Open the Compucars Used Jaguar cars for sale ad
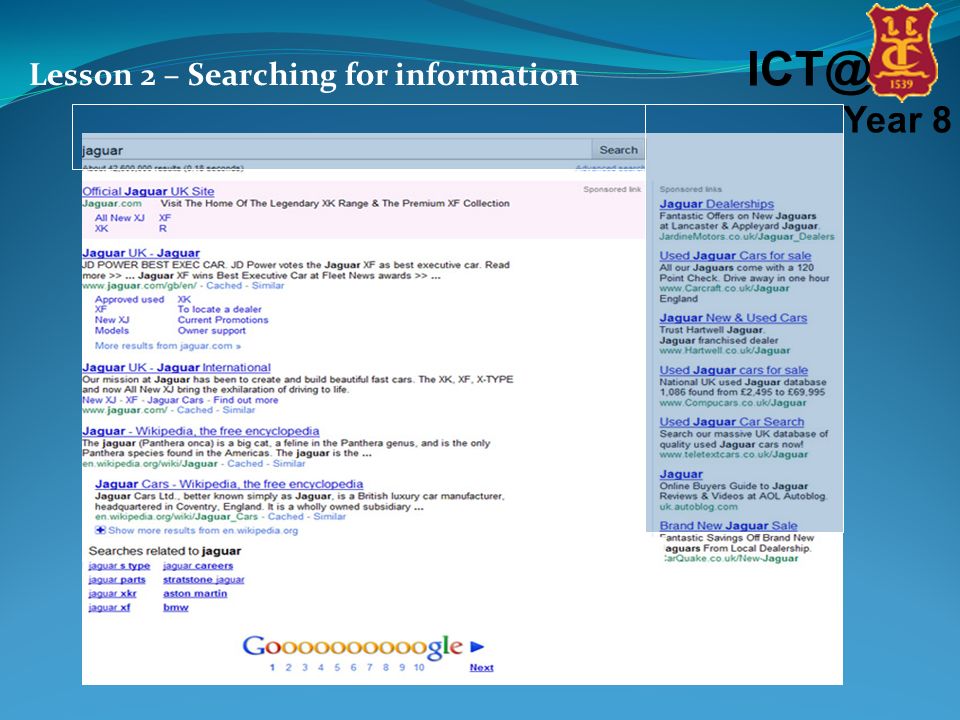The width and height of the screenshot is (960, 720). point(733,370)
